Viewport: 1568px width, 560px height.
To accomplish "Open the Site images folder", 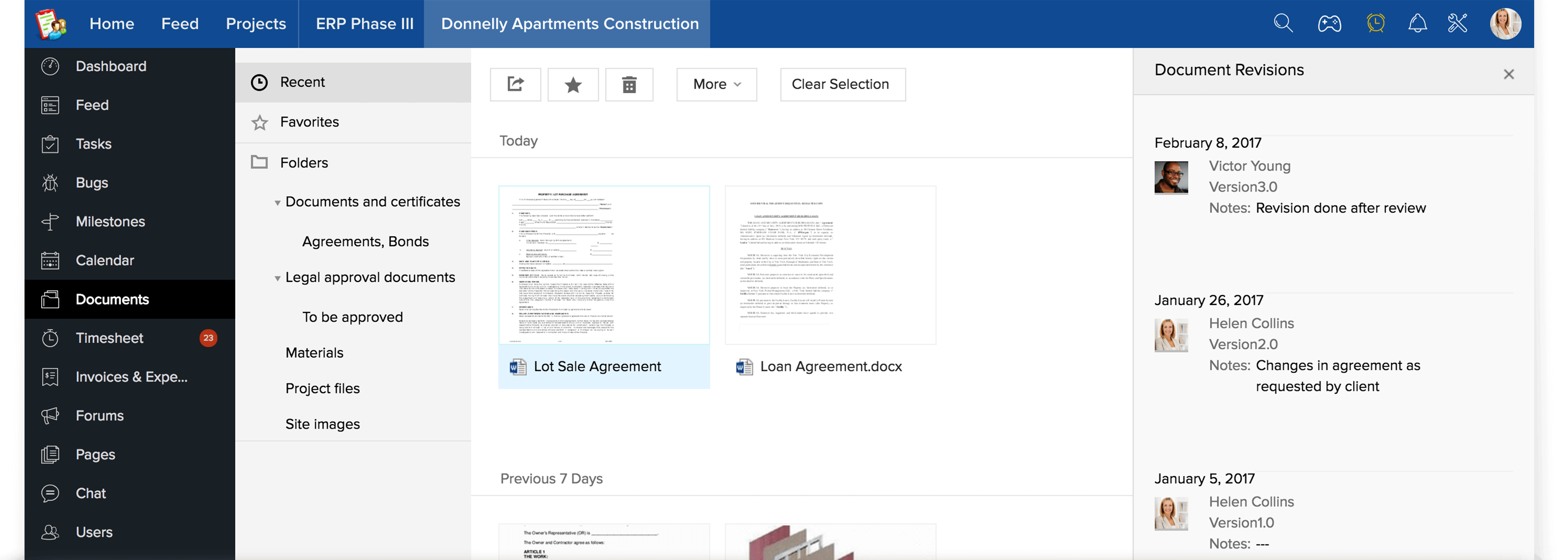I will [x=322, y=424].
